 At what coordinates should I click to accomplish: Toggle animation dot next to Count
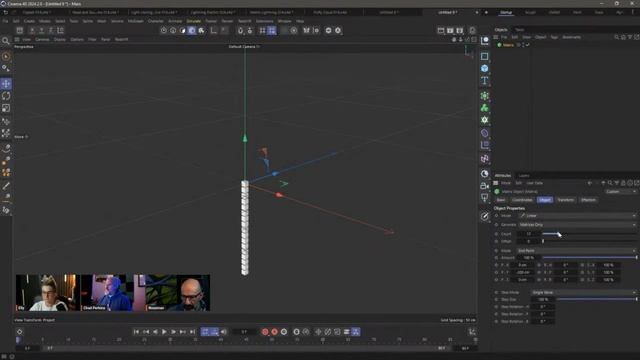[497, 234]
